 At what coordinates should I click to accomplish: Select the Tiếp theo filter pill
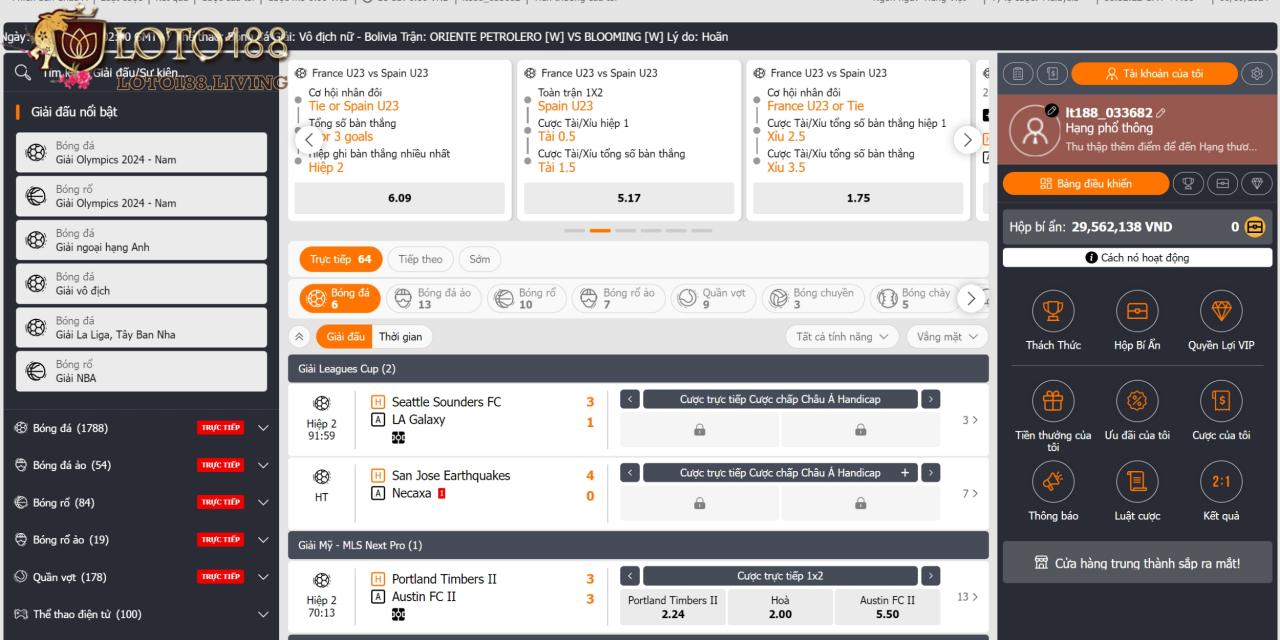point(420,259)
